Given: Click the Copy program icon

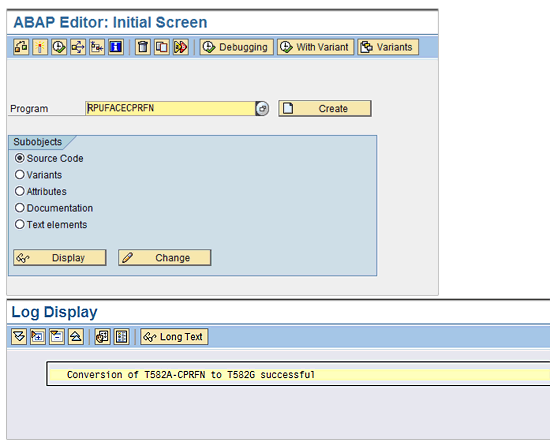Looking at the screenshot, I should (162, 47).
